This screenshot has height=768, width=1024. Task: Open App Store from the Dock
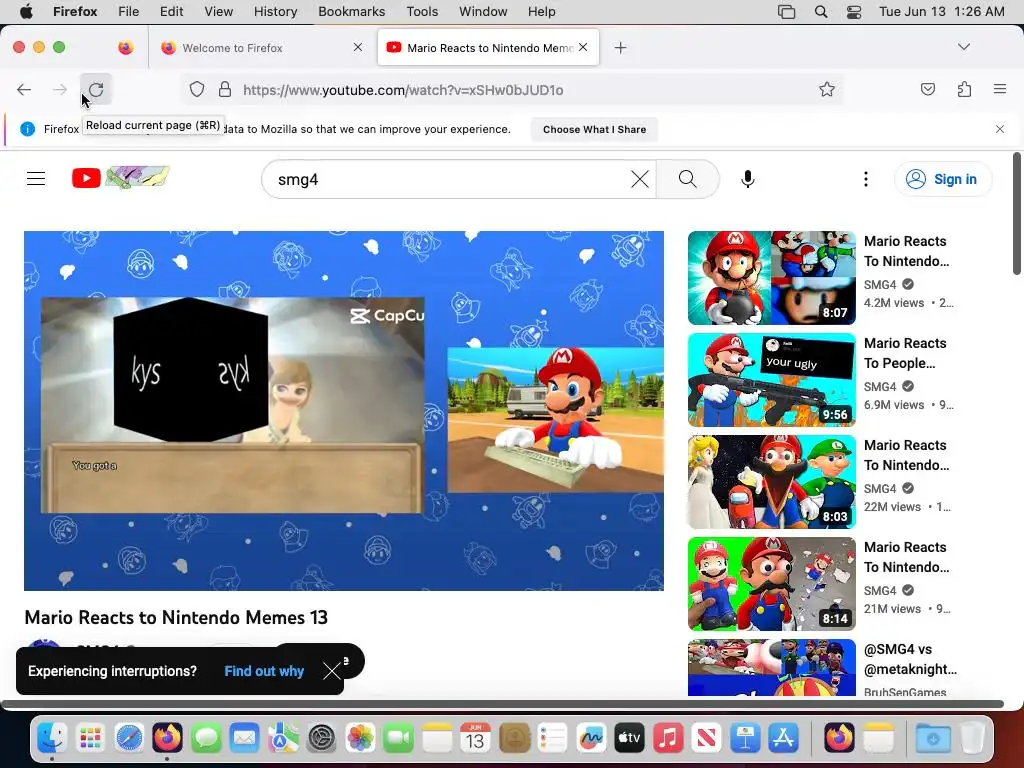tap(784, 738)
